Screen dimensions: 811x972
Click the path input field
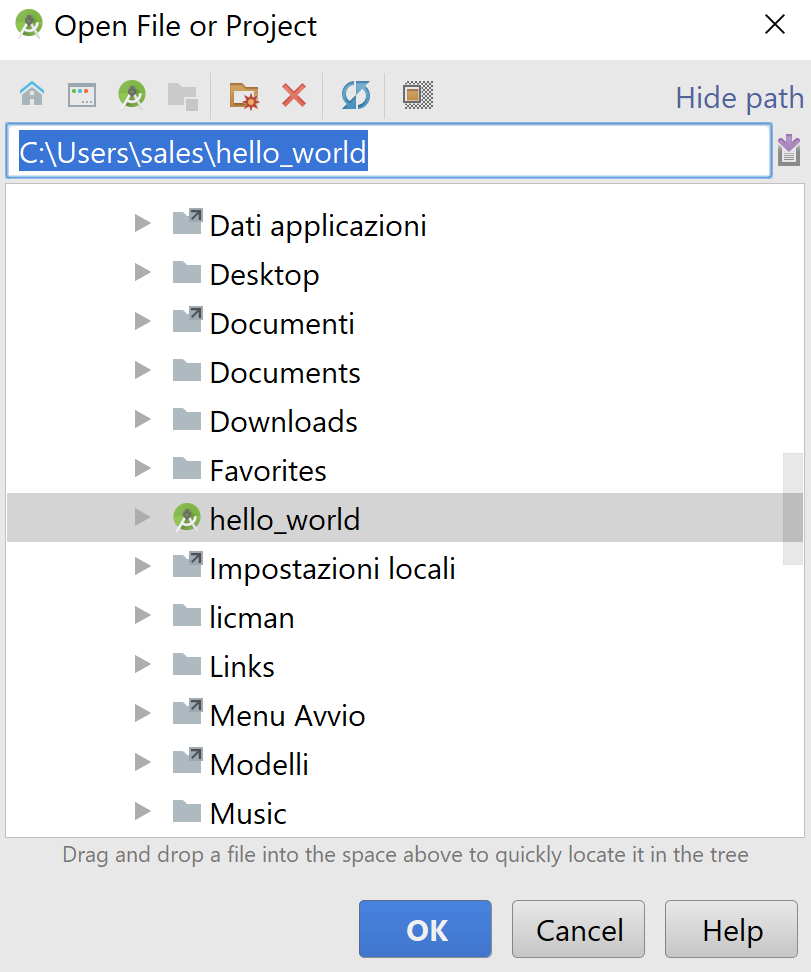389,151
